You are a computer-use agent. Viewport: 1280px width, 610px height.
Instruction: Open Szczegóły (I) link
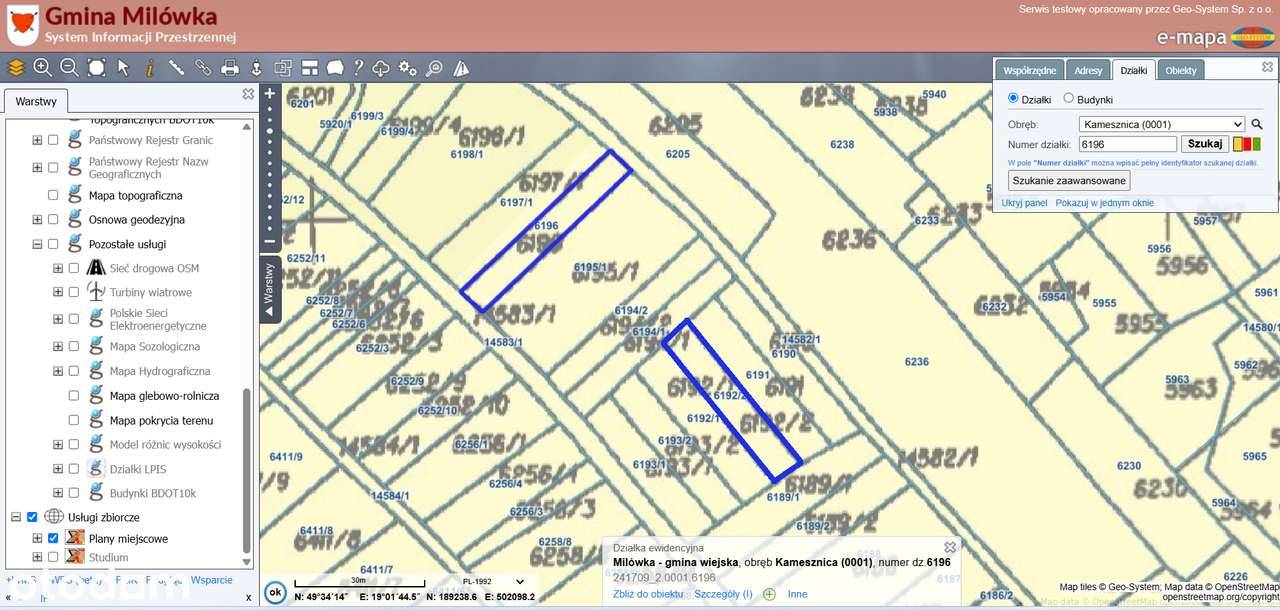(x=723, y=594)
